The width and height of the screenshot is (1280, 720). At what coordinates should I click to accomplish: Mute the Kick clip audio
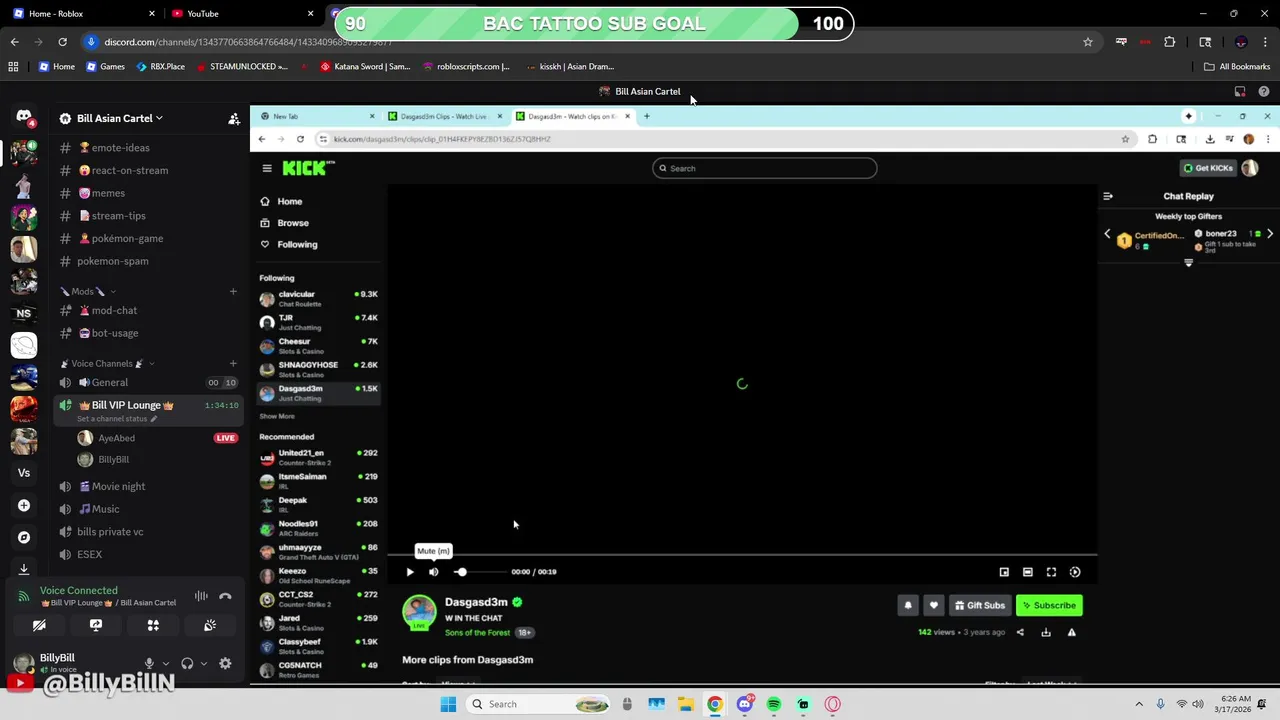[x=433, y=572]
